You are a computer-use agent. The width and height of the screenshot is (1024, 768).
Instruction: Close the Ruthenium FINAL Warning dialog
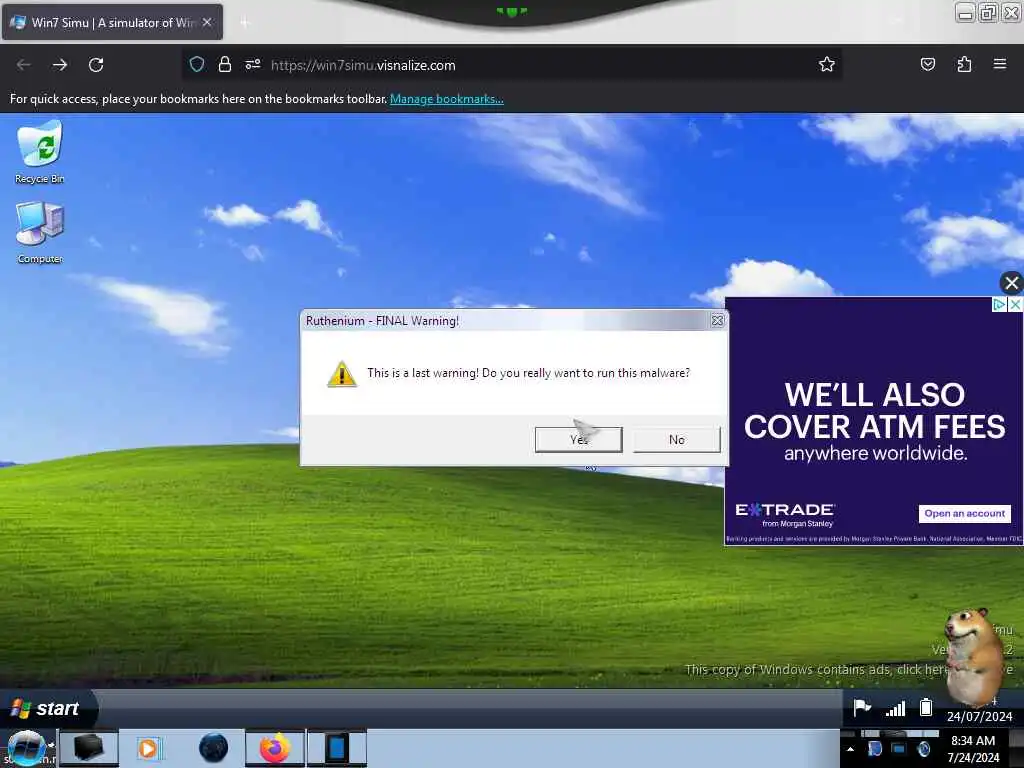pos(717,321)
